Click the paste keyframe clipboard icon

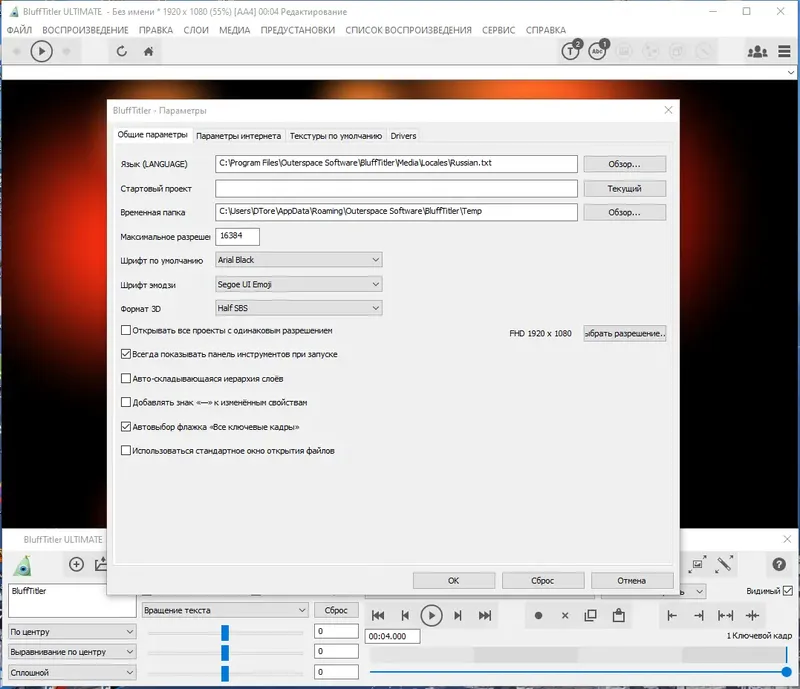pos(618,616)
